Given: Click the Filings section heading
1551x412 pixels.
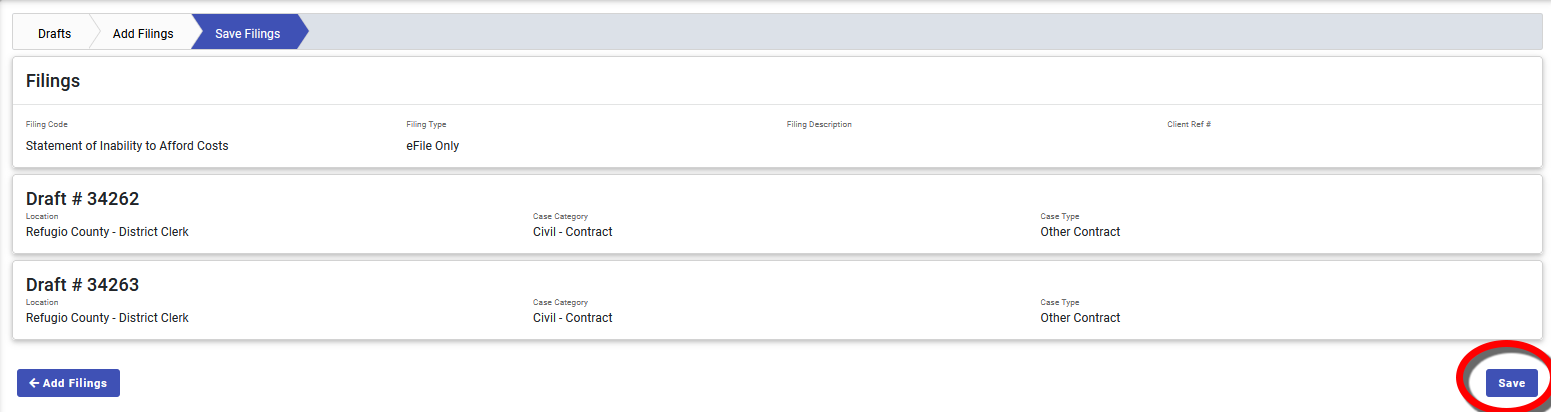Looking at the screenshot, I should tap(53, 81).
